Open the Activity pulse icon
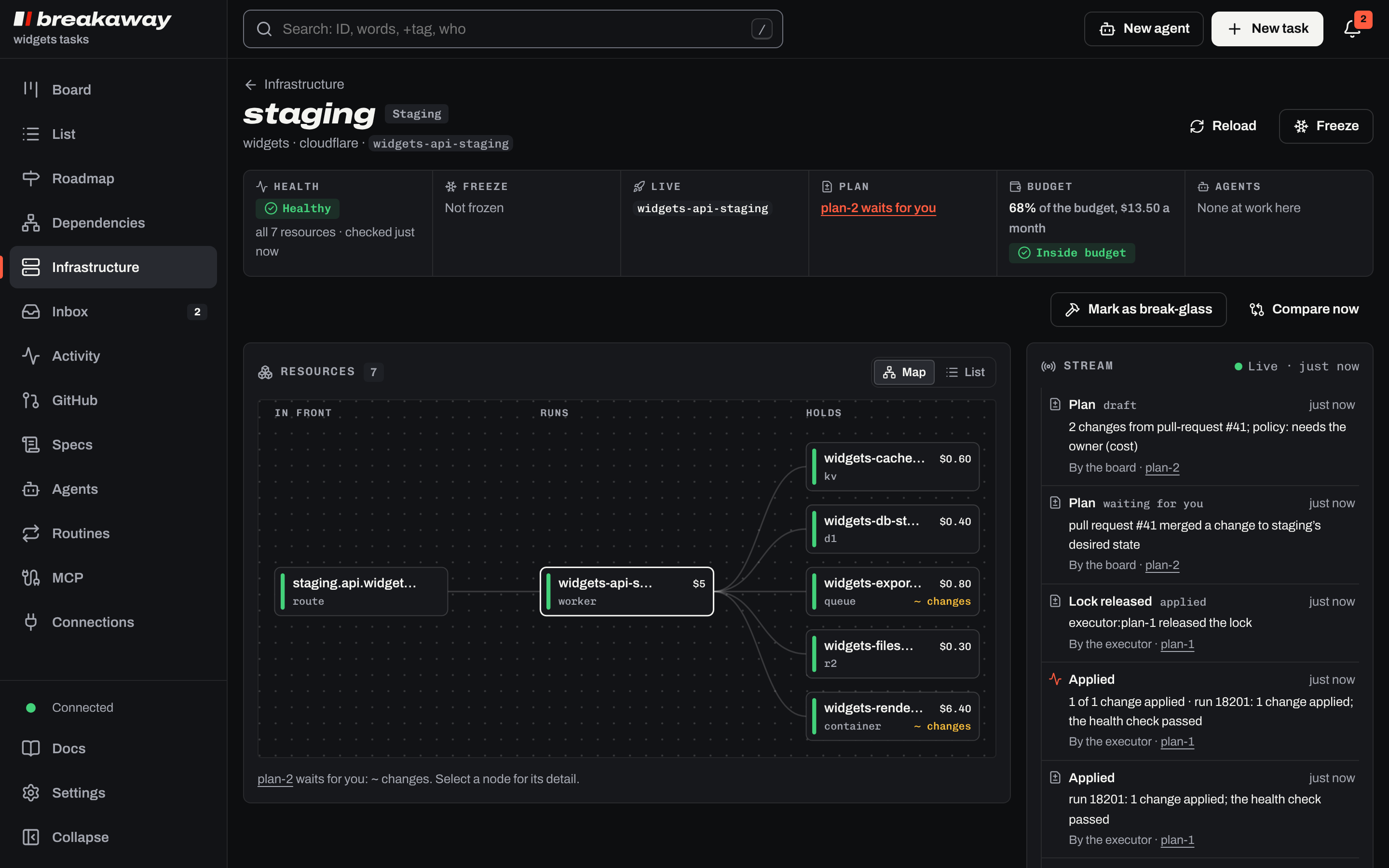Image resolution: width=1389 pixels, height=868 pixels. (30, 356)
